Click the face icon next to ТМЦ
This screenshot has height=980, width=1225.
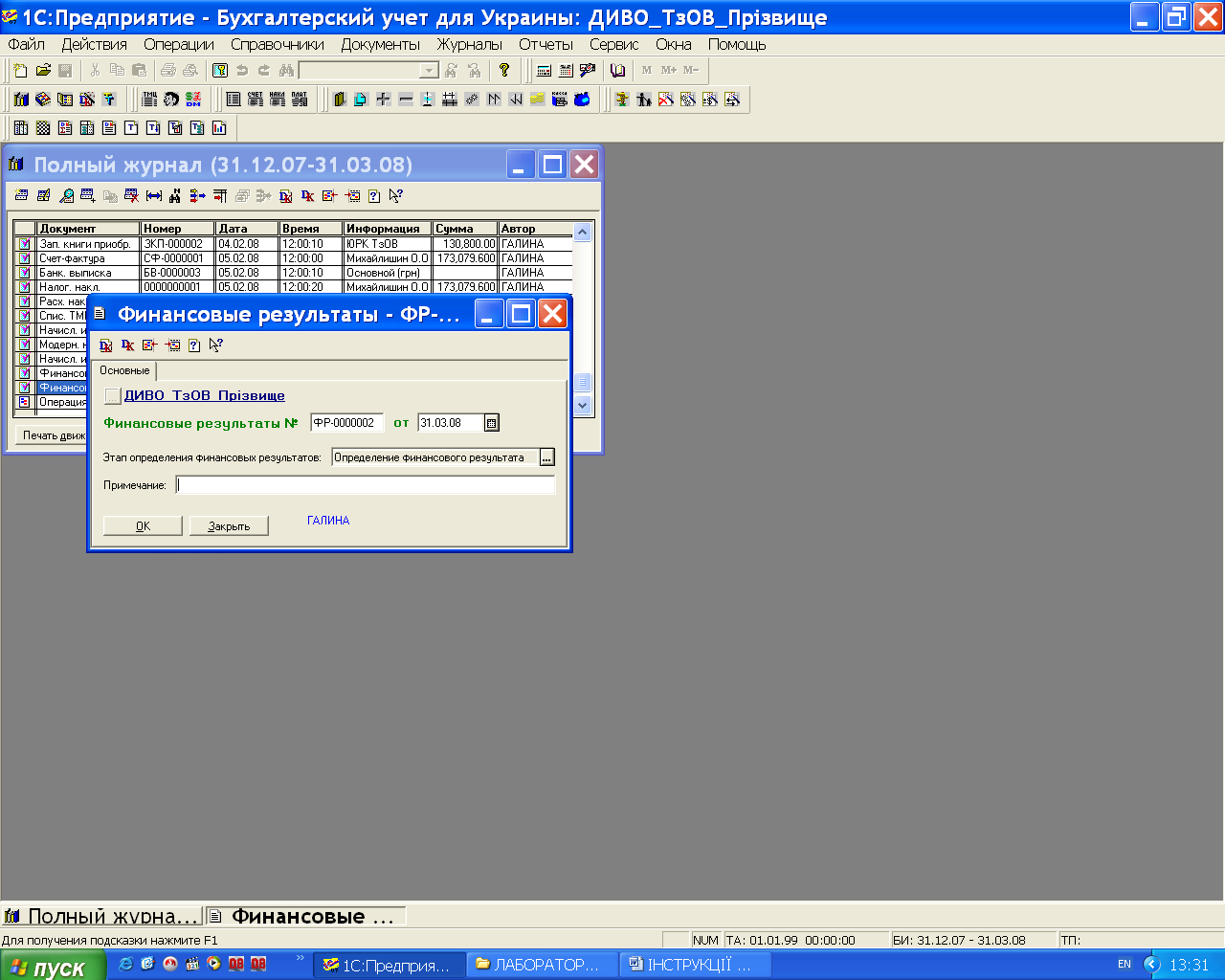point(171,99)
